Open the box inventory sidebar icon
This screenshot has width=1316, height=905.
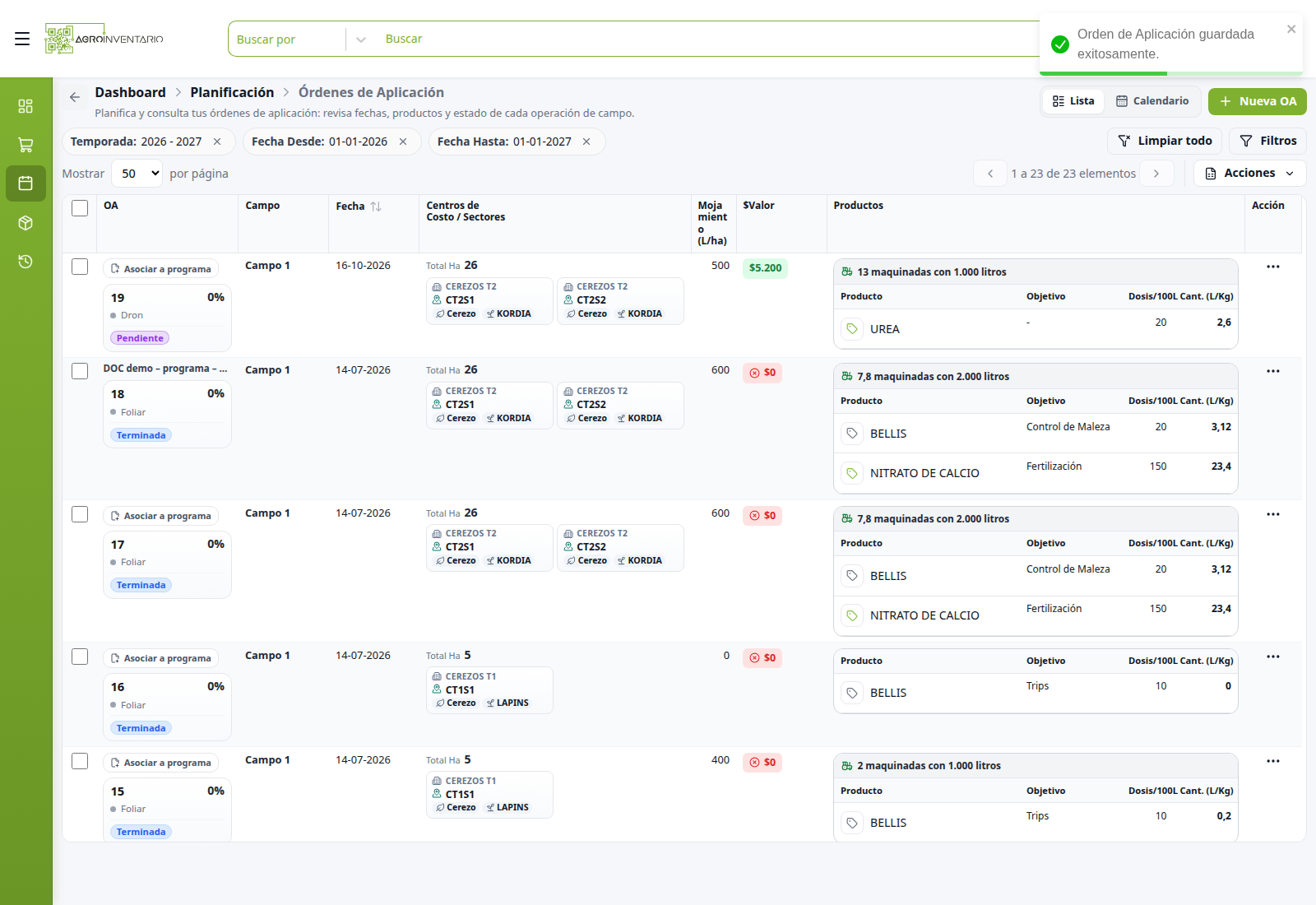coord(25,223)
